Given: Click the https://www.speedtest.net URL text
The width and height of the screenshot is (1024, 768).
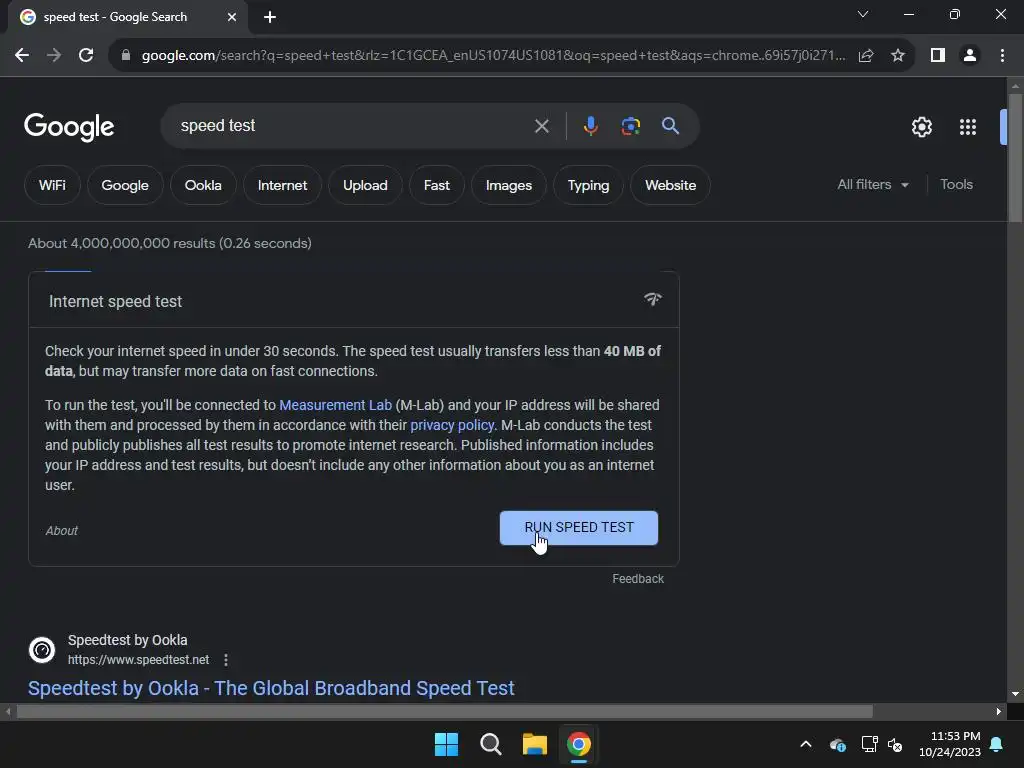Looking at the screenshot, I should pyautogui.click(x=138, y=660).
